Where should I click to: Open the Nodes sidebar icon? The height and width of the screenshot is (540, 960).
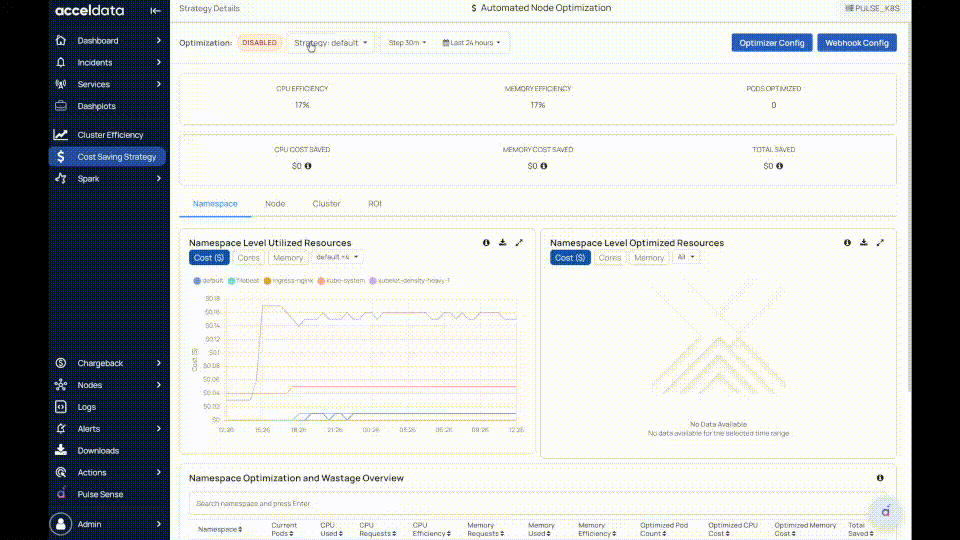point(61,385)
